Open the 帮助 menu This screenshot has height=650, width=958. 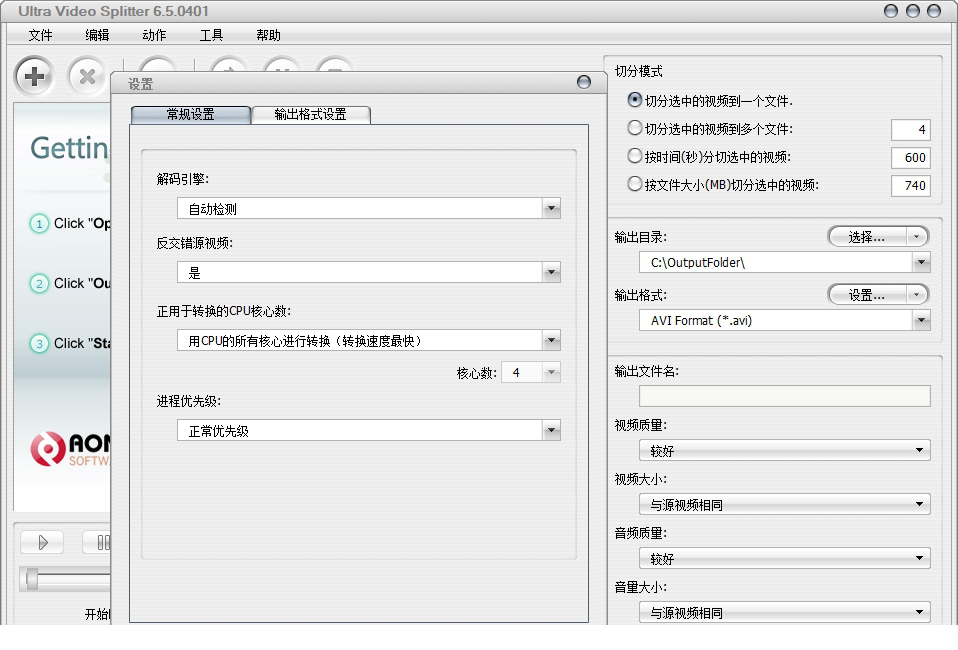coord(268,35)
